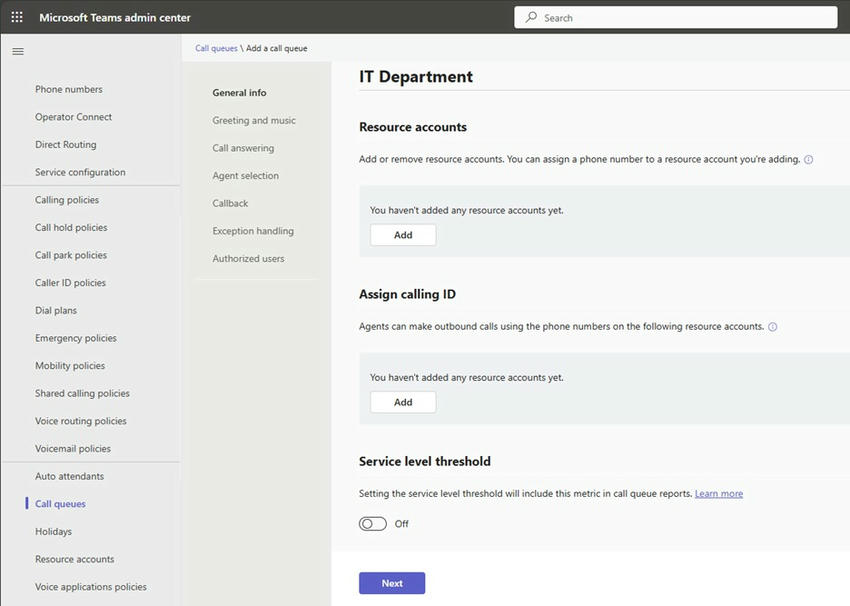This screenshot has height=606, width=850.
Task: Click into the Search field
Action: coord(680,17)
